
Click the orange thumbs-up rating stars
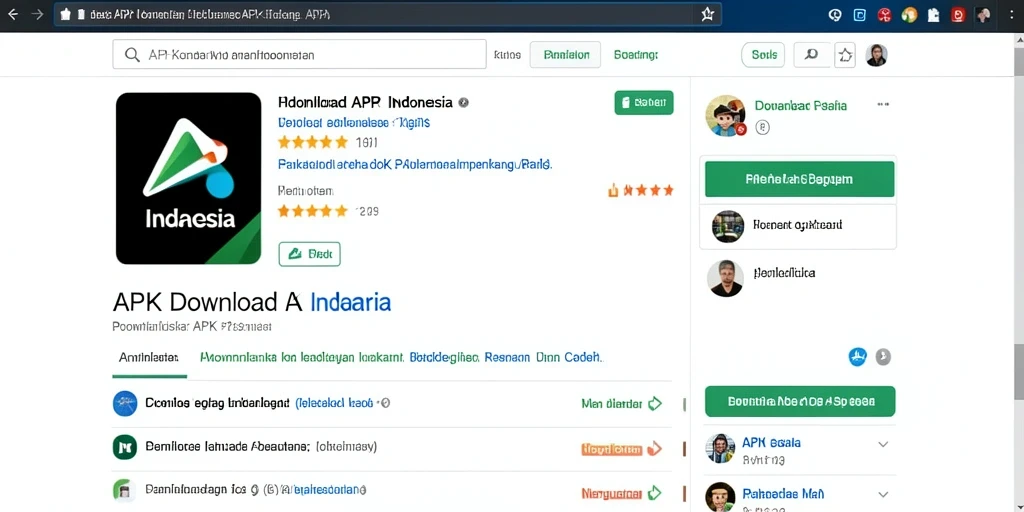coord(641,191)
